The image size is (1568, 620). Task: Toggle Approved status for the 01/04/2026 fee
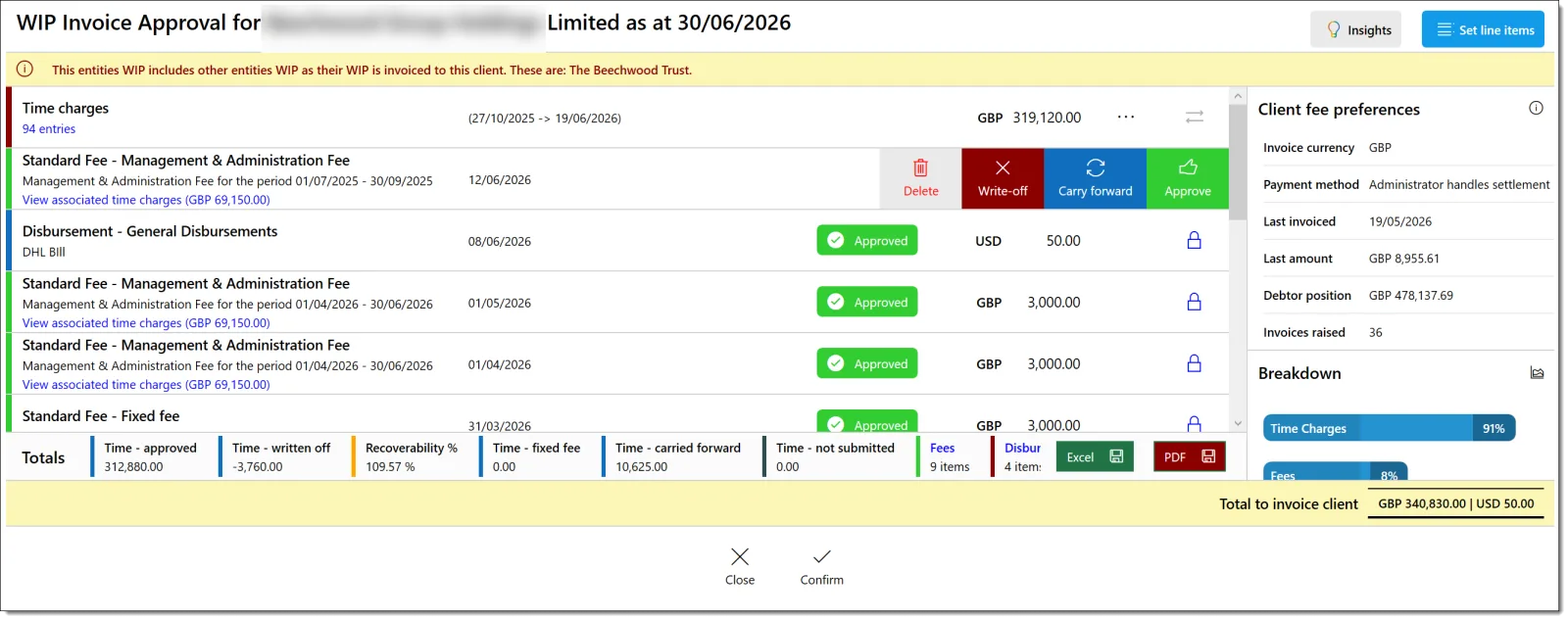867,364
